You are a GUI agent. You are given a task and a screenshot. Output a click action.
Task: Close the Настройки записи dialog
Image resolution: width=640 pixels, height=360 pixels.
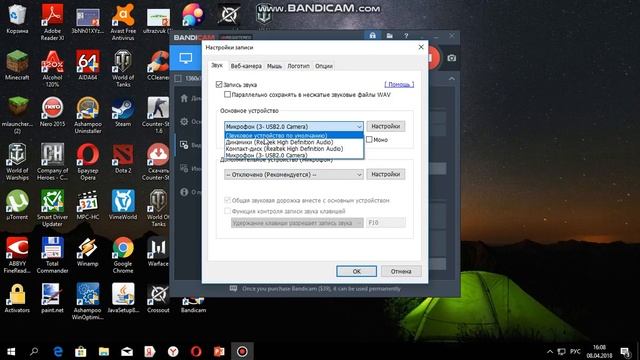tap(421, 47)
